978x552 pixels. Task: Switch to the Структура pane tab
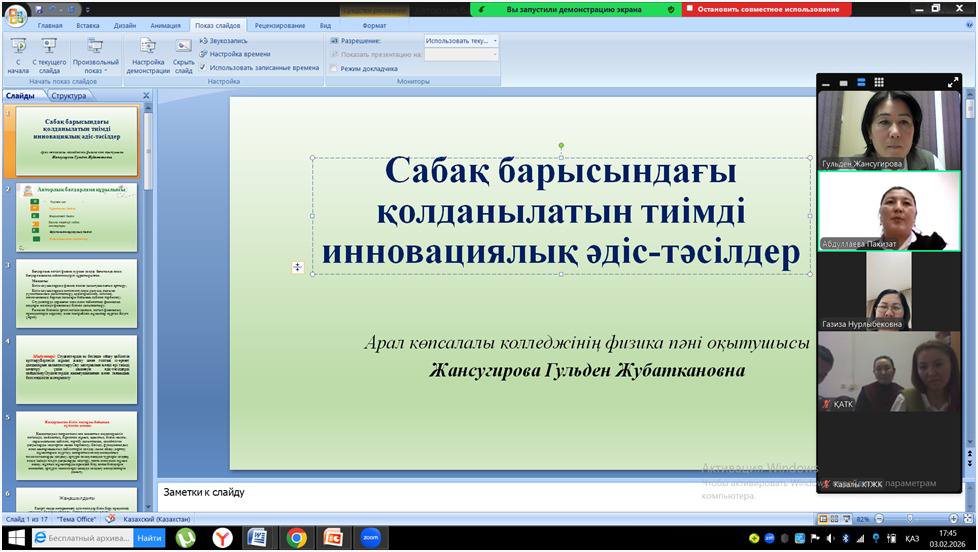point(69,96)
